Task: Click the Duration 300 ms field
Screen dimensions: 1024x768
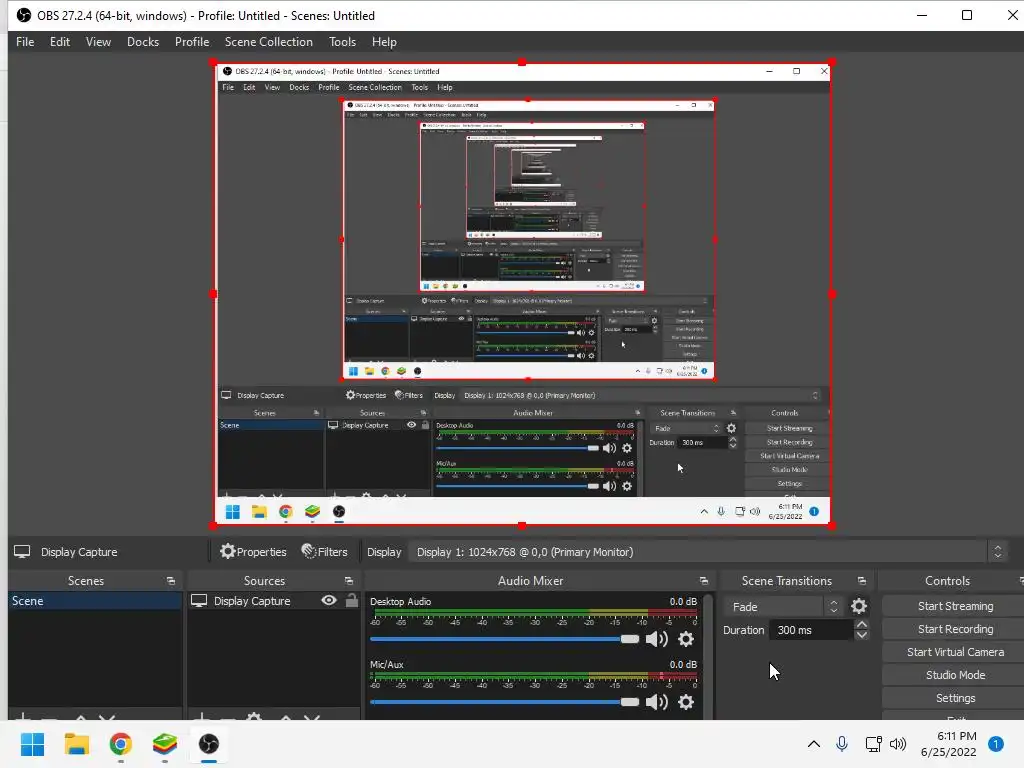Action: point(810,630)
